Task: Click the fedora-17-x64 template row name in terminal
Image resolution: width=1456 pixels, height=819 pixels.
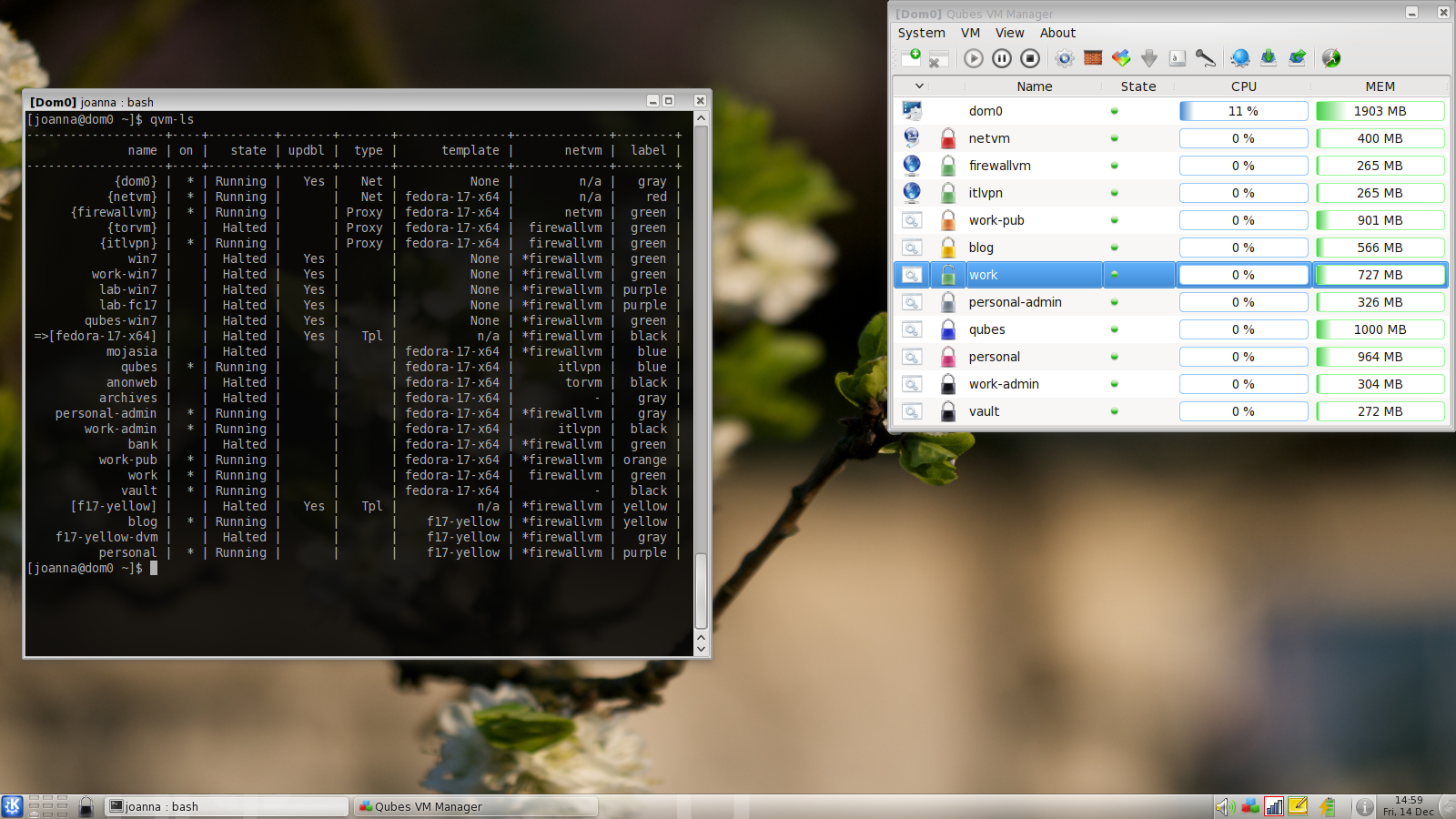Action: 95,336
